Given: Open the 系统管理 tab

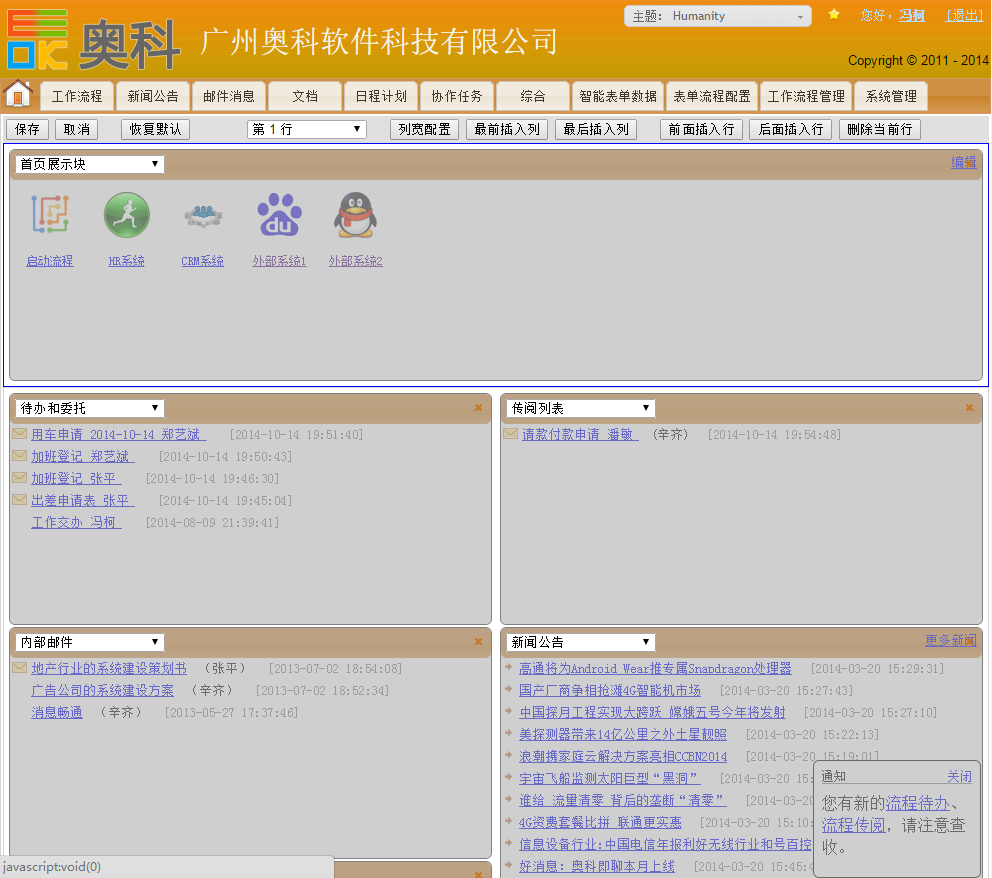Looking at the screenshot, I should 890,97.
